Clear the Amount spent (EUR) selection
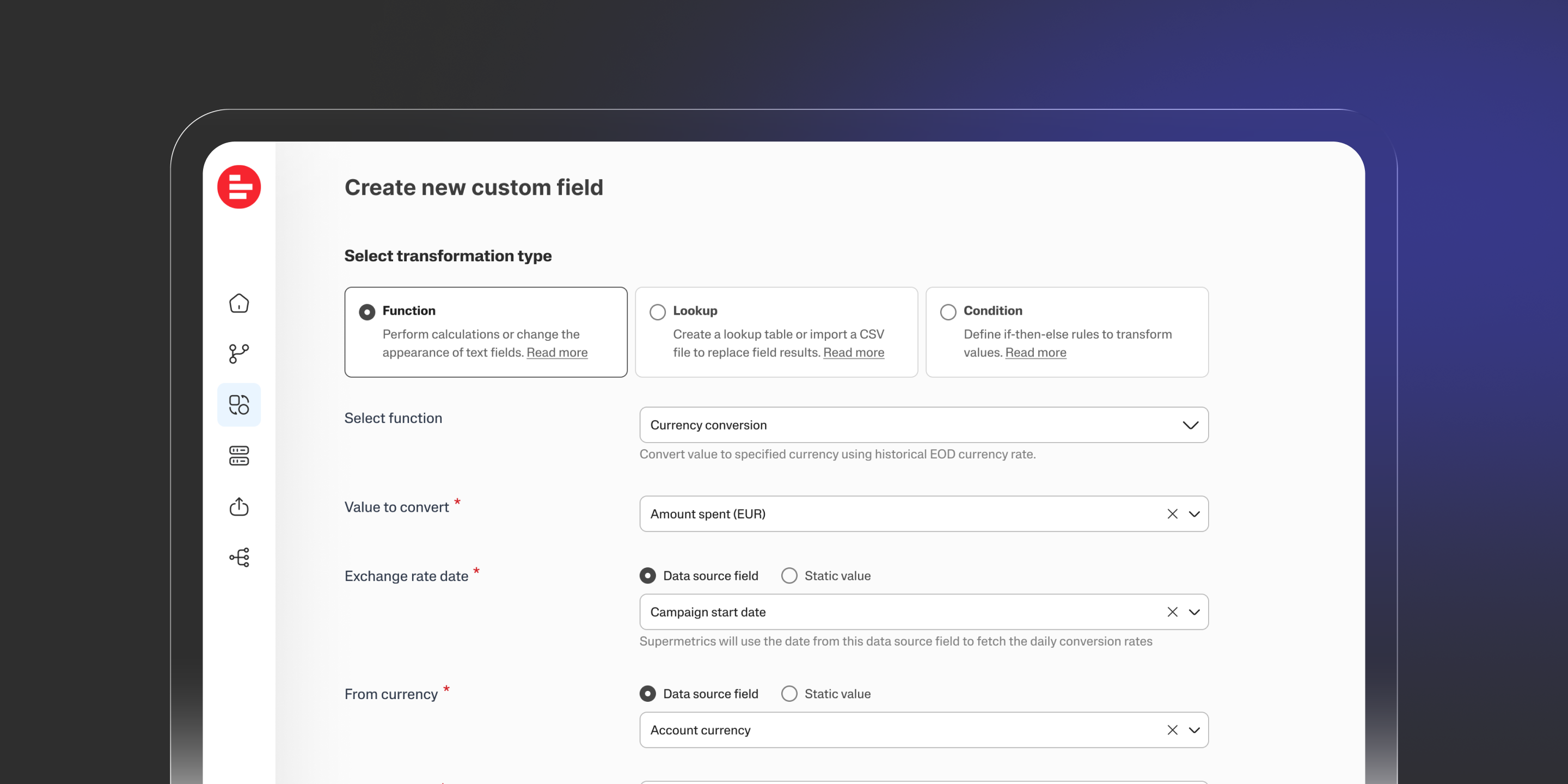1568x784 pixels. pyautogui.click(x=1172, y=514)
